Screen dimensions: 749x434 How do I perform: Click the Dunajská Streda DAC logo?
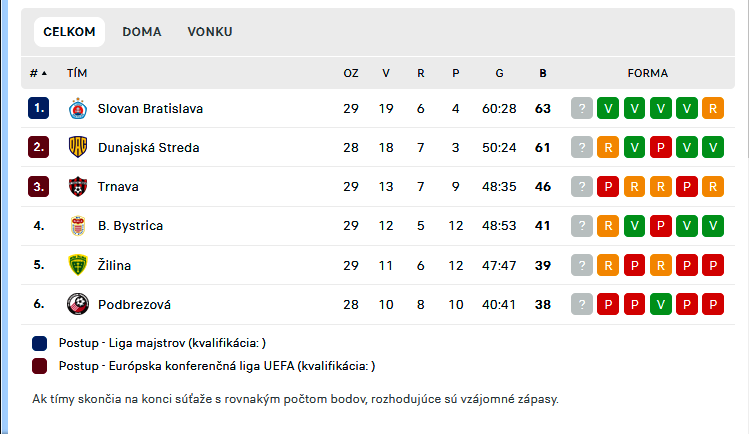77,147
